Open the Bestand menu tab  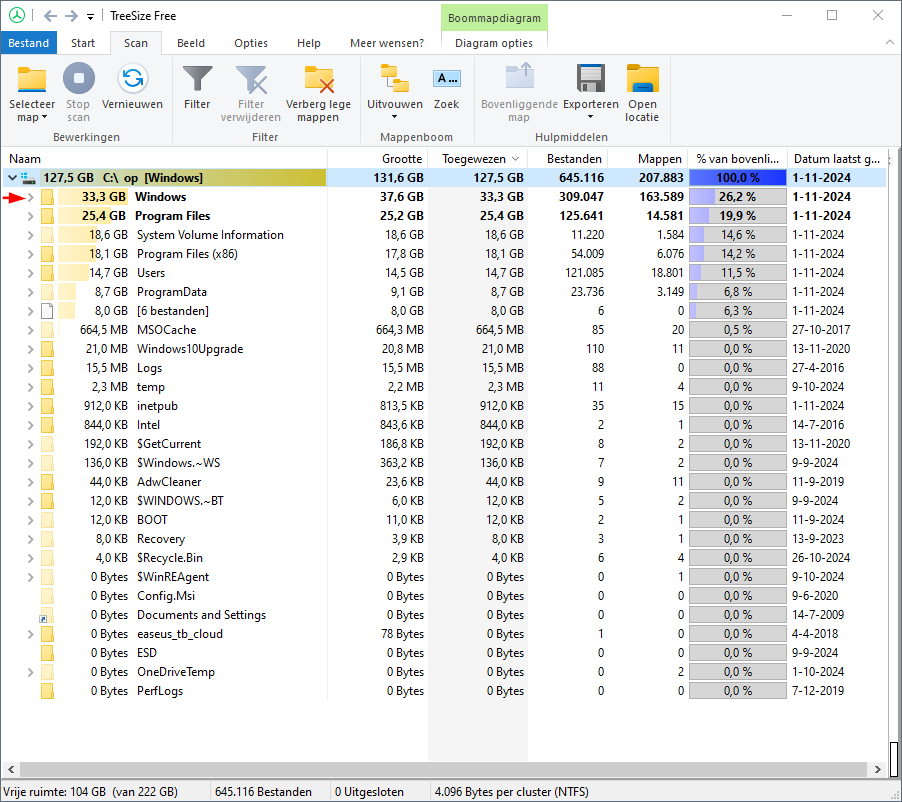click(29, 43)
